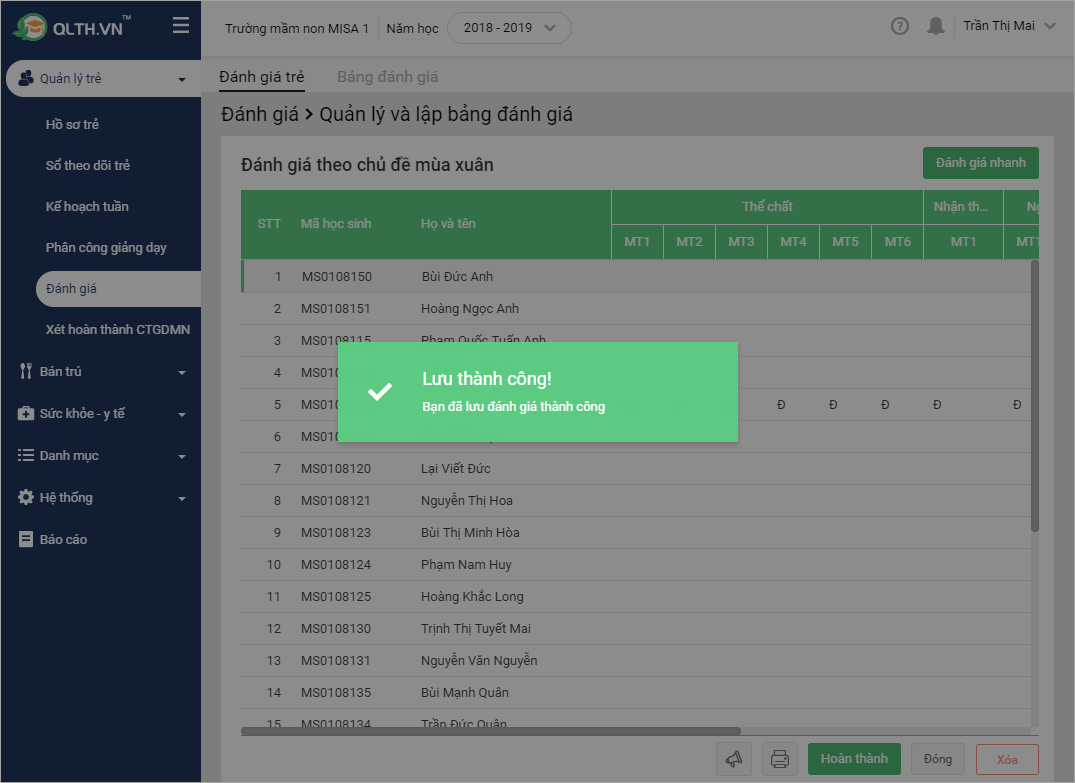Select the row of Bùi Đức Anh
This screenshot has height=783, width=1075.
(x=636, y=276)
